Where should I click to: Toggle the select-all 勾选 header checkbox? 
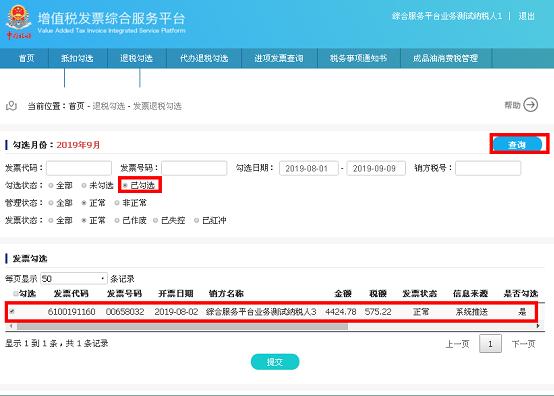[x=16, y=294]
